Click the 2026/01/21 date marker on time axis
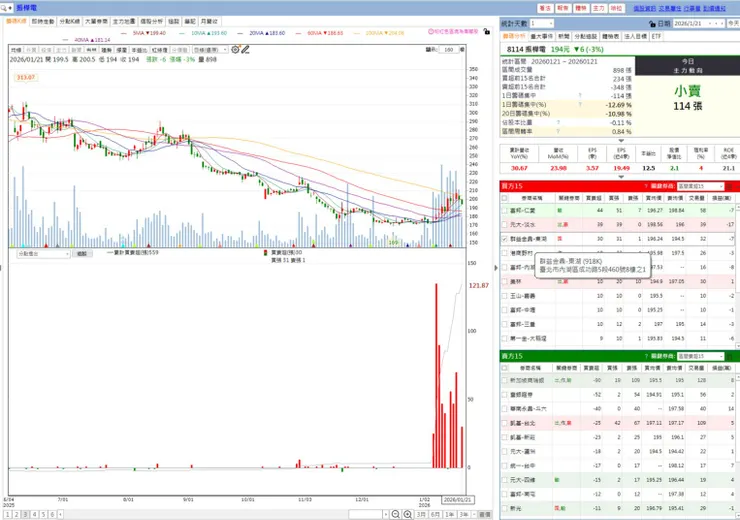 [x=457, y=500]
